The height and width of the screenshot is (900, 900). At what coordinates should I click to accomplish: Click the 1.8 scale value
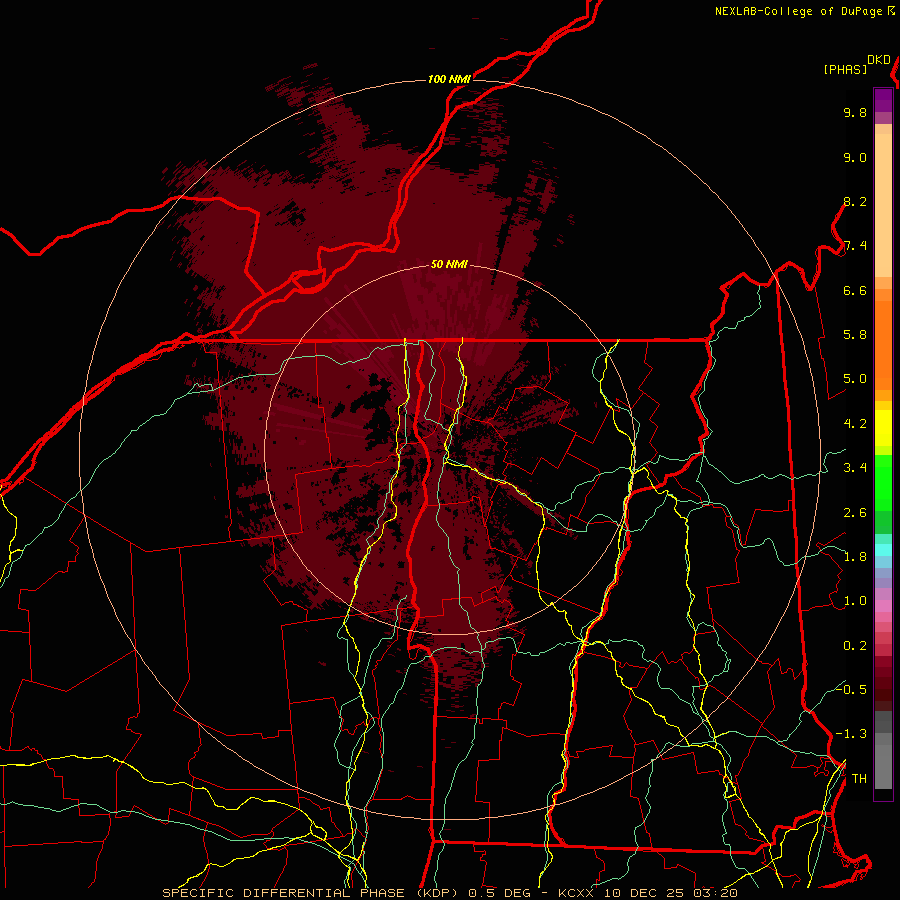point(855,557)
